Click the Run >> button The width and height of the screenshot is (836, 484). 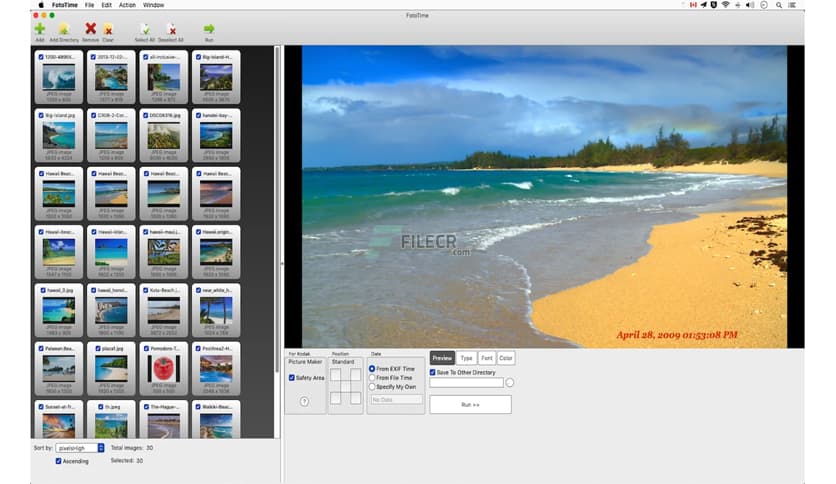(470, 405)
